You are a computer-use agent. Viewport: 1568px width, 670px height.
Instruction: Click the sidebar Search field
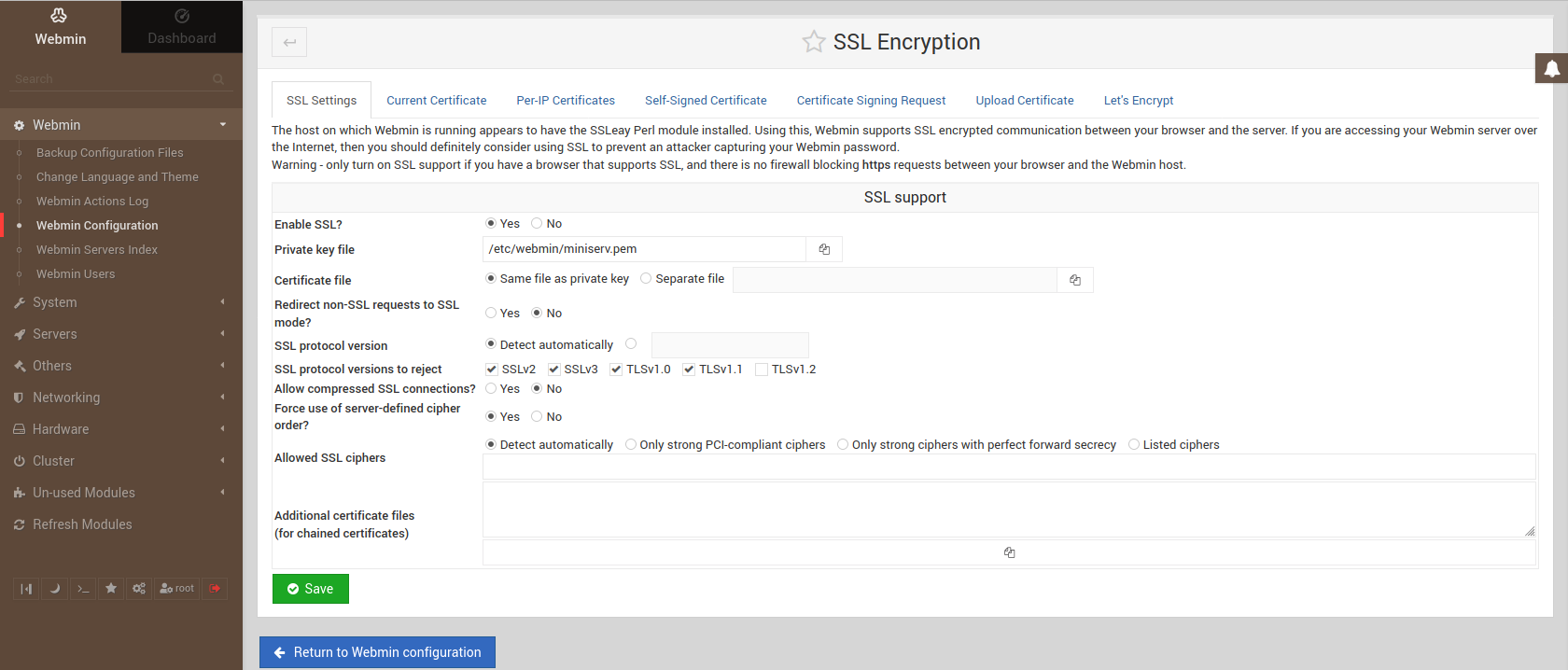112,79
